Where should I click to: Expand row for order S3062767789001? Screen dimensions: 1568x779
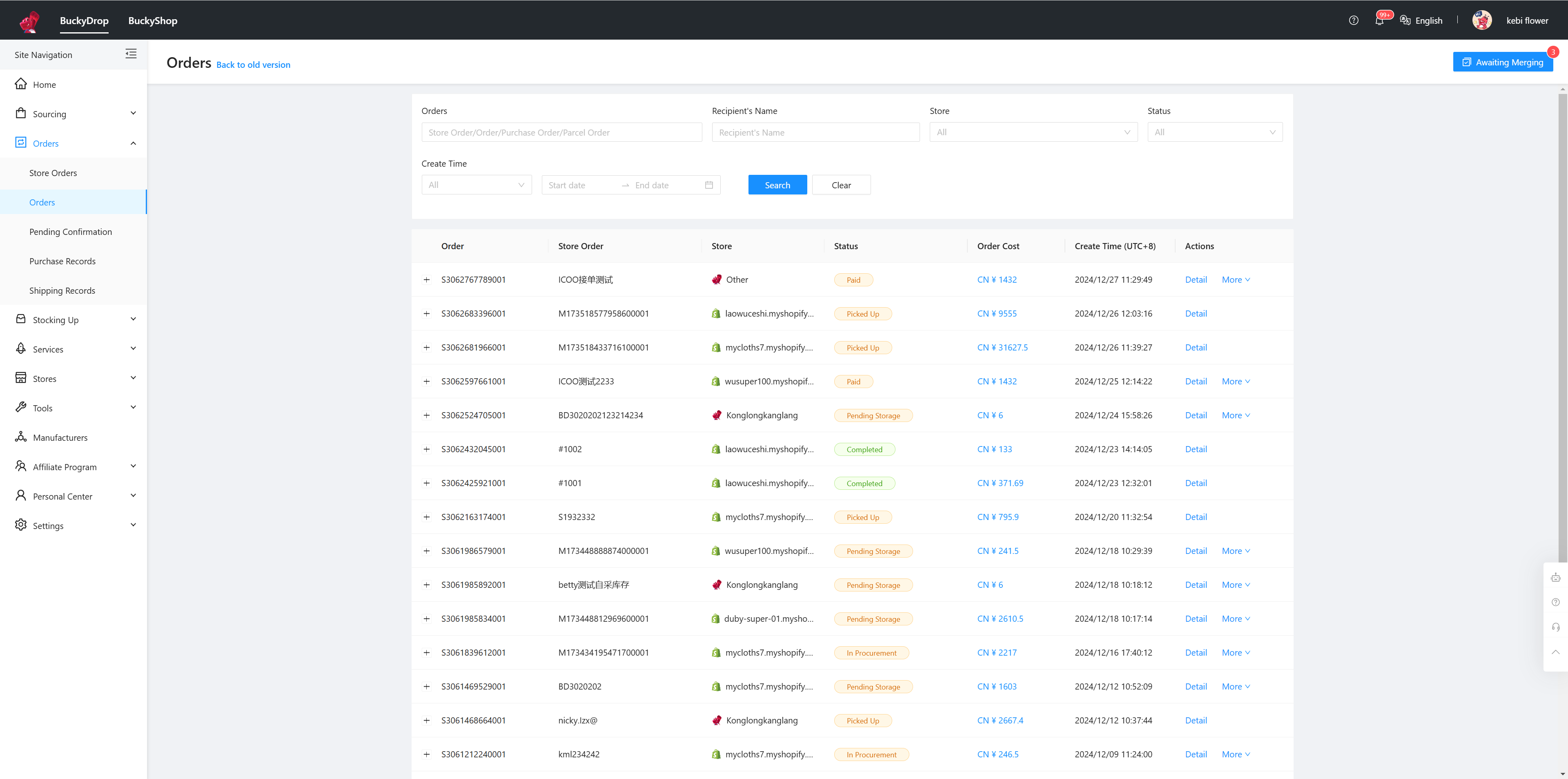427,280
